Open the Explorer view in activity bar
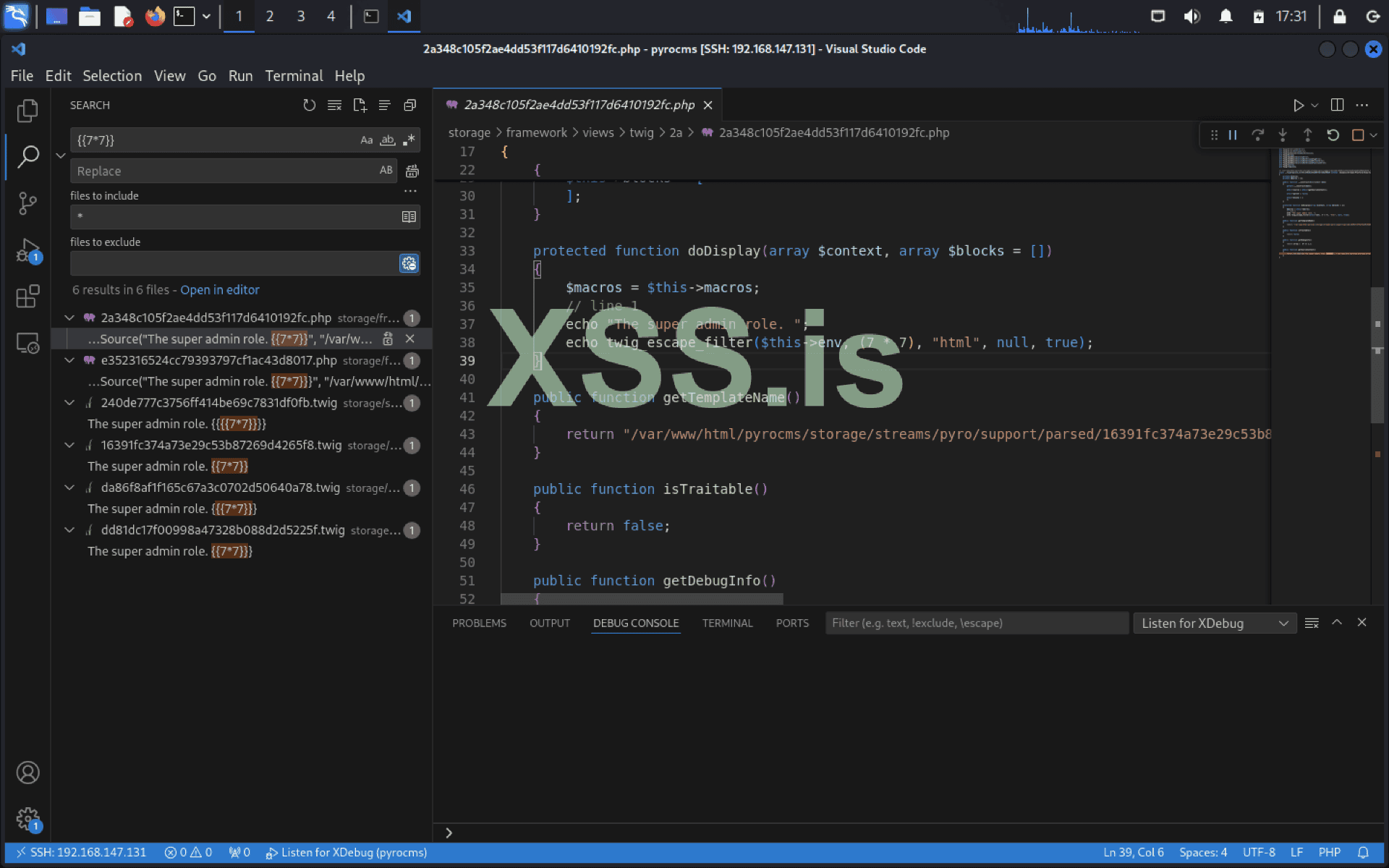Screen dimensions: 1389x868 tap(27, 110)
